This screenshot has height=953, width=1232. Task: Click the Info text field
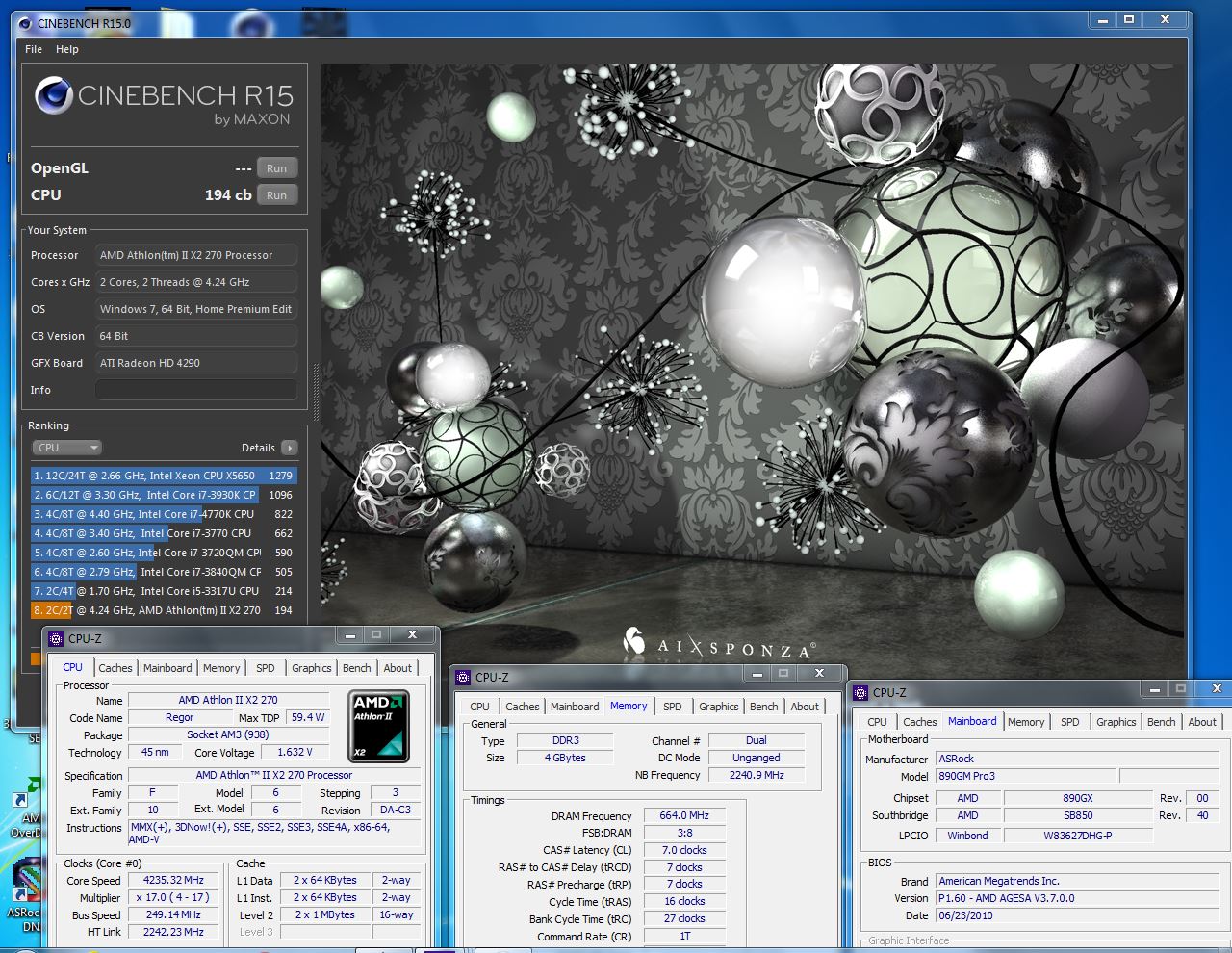(196, 390)
